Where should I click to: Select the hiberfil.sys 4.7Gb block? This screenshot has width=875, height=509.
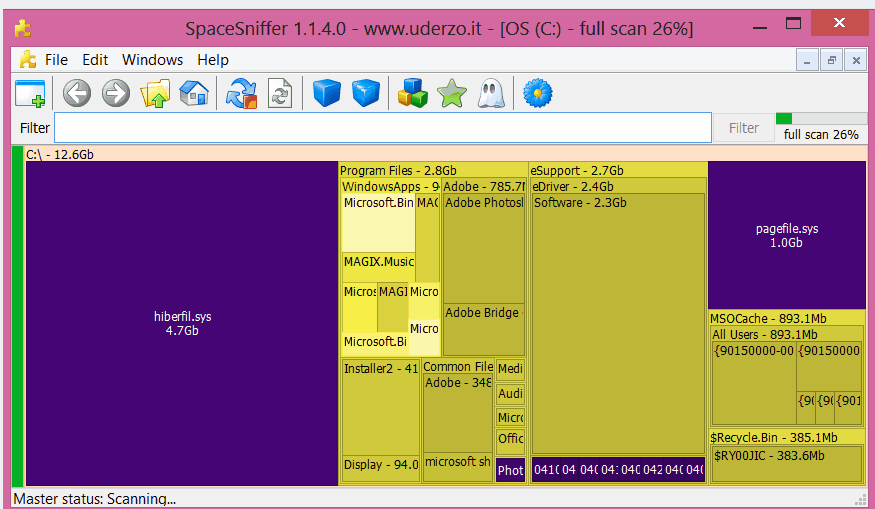click(x=182, y=323)
